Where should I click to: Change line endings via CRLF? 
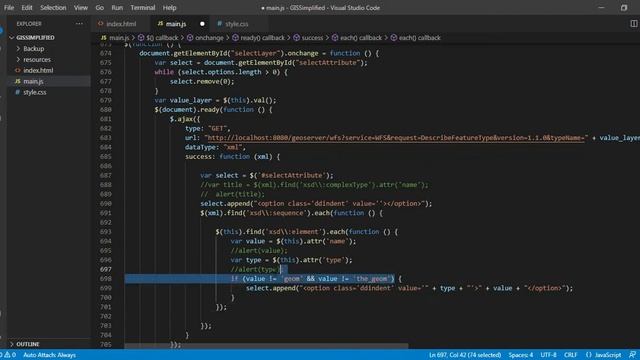click(x=570, y=355)
